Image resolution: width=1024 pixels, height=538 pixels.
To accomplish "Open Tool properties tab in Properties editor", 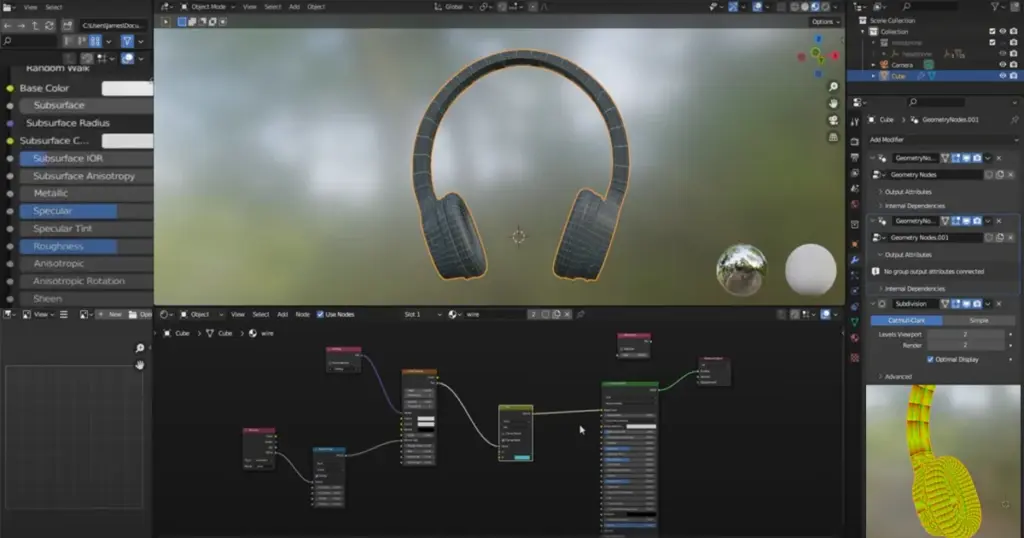I will (x=855, y=122).
